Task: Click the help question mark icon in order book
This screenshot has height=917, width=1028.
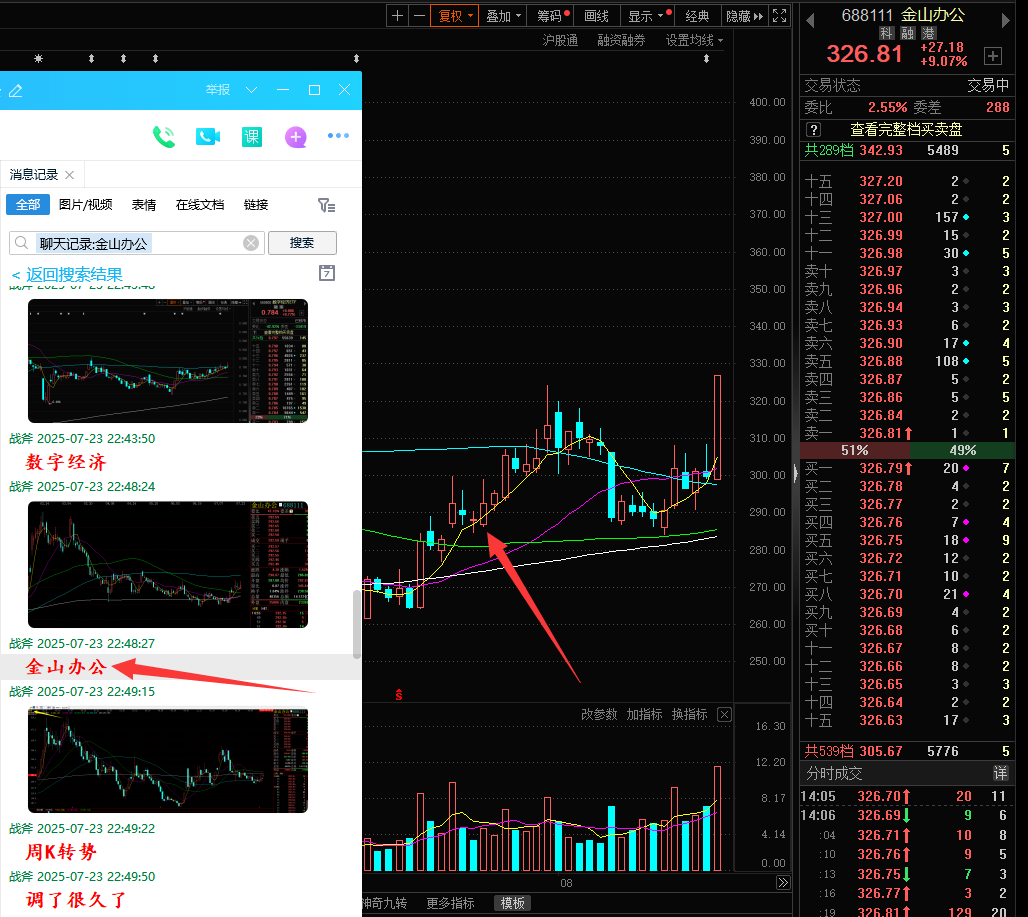Action: coord(813,130)
